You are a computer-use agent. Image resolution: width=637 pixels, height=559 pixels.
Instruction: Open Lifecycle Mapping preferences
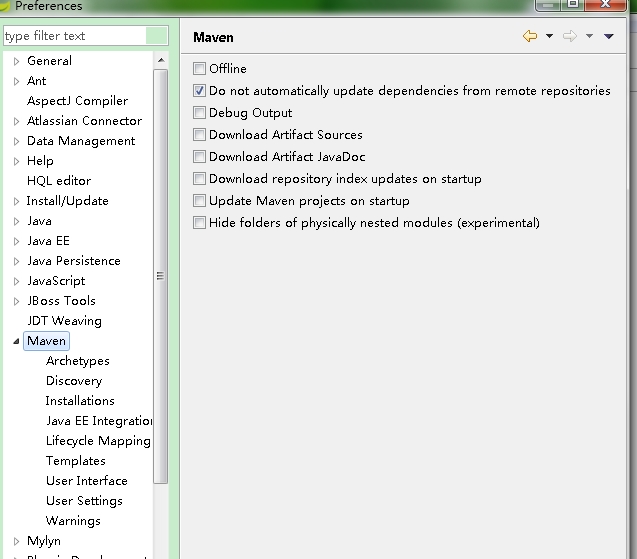pyautogui.click(x=98, y=441)
